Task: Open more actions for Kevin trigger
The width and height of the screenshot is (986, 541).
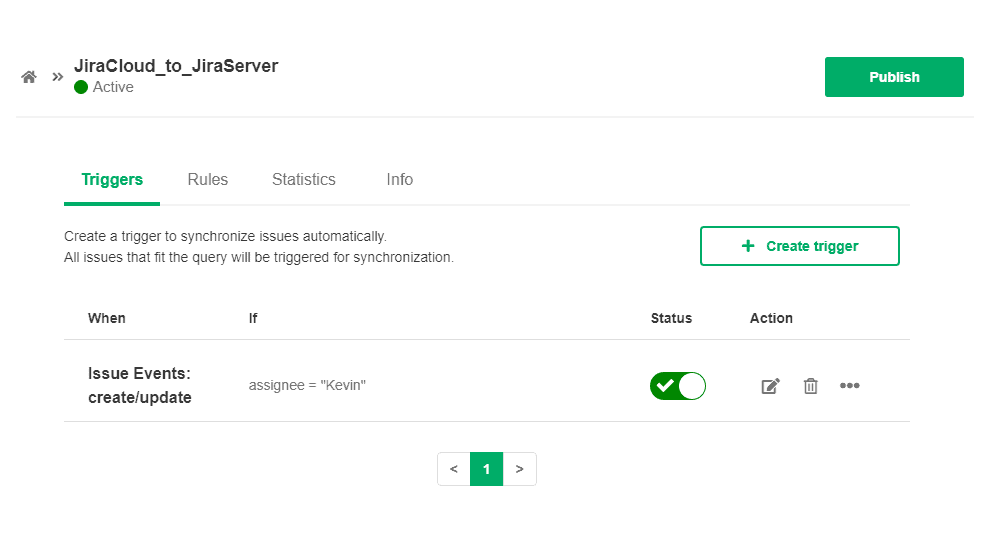Action: tap(850, 386)
